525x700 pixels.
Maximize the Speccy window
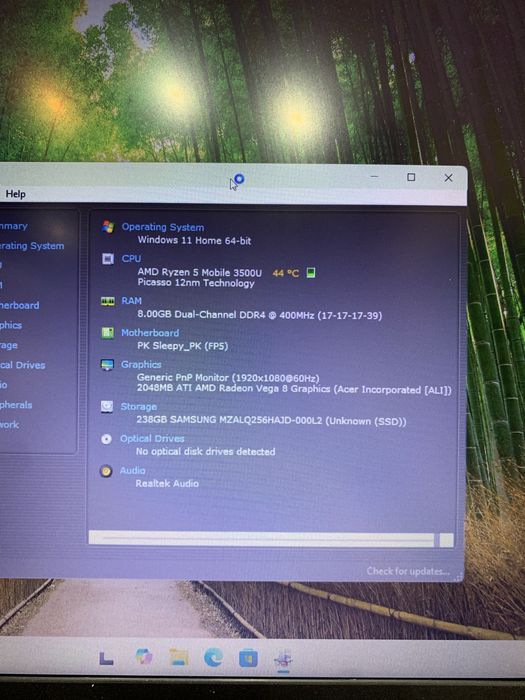(x=411, y=177)
